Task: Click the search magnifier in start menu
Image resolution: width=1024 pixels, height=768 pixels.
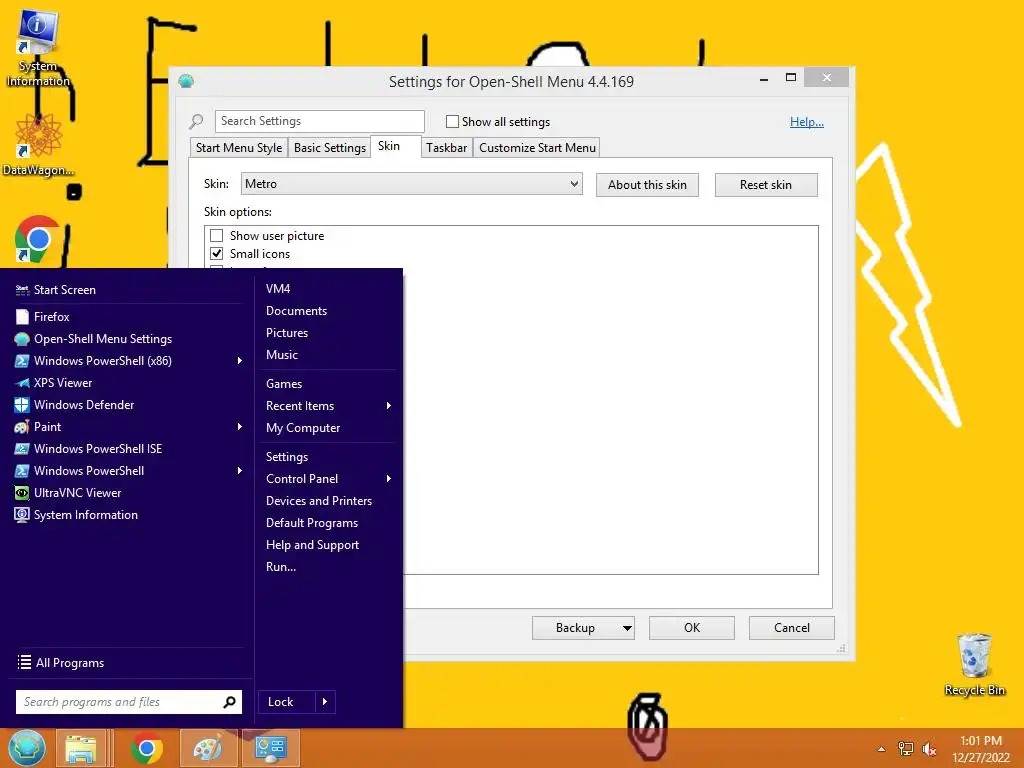Action: click(x=229, y=702)
